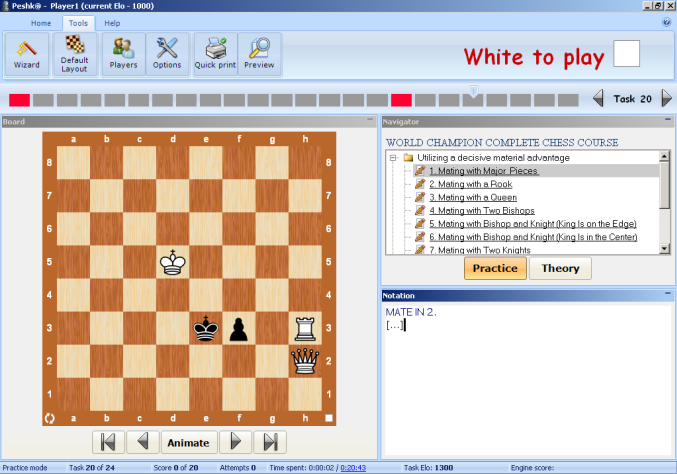Select the white king on d5
Viewport: 677px width, 474px height.
173,262
